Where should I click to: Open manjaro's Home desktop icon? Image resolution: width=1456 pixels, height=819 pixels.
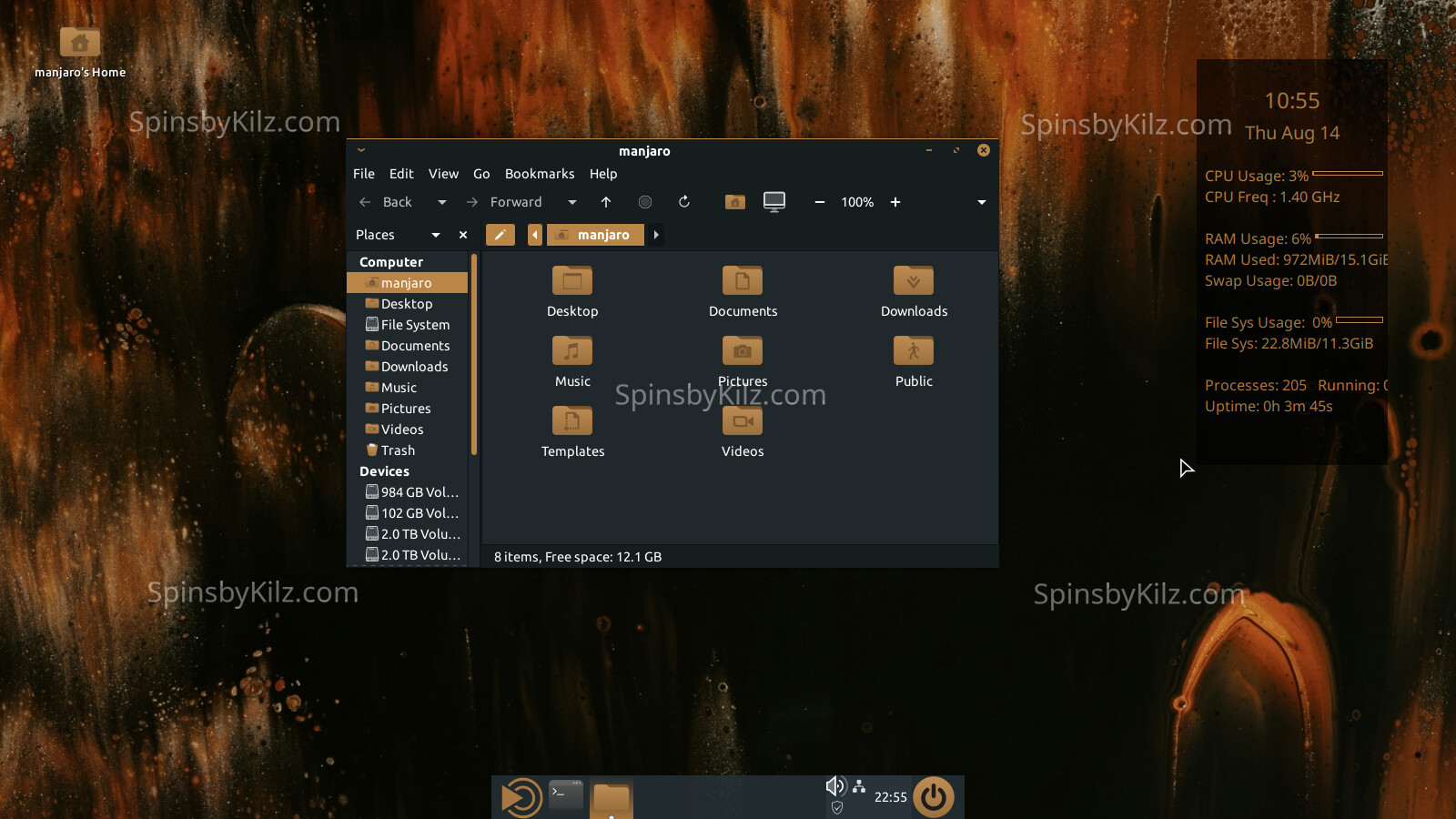coord(80,52)
